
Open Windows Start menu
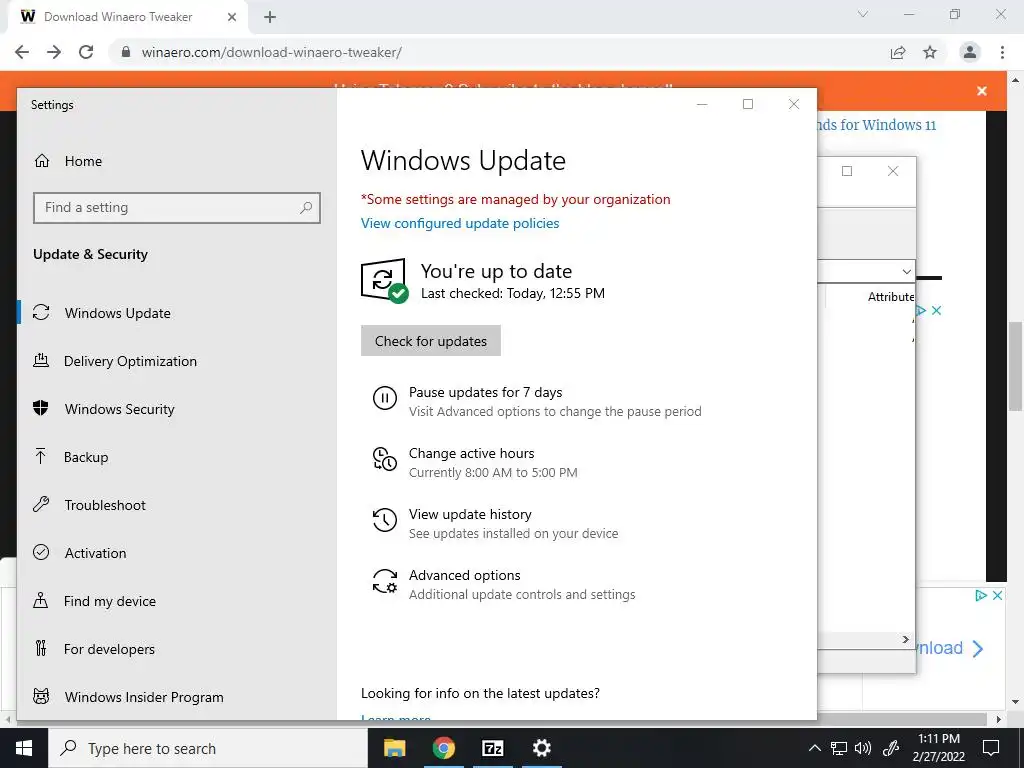(x=24, y=748)
